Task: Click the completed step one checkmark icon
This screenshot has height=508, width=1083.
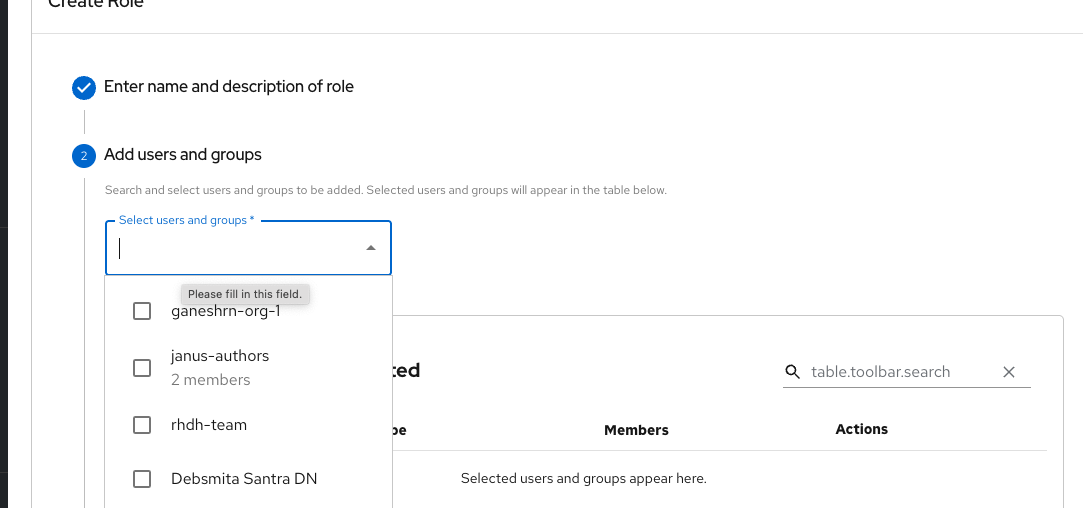Action: pyautogui.click(x=84, y=88)
